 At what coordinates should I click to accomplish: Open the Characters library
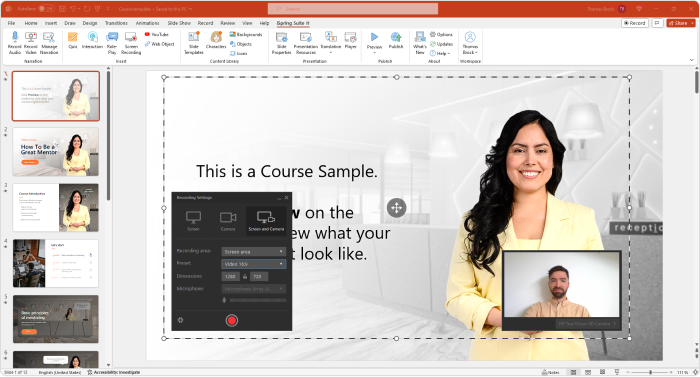(216, 40)
